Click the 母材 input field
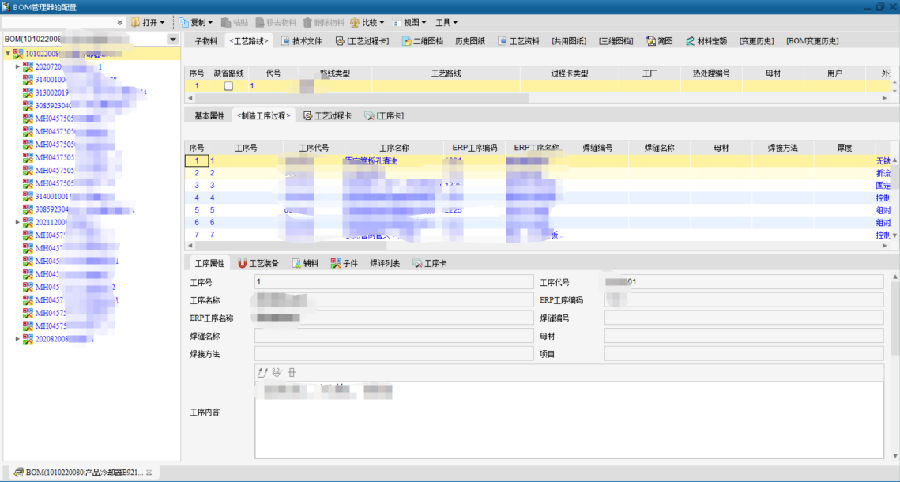This screenshot has width=900, height=482. click(743, 336)
